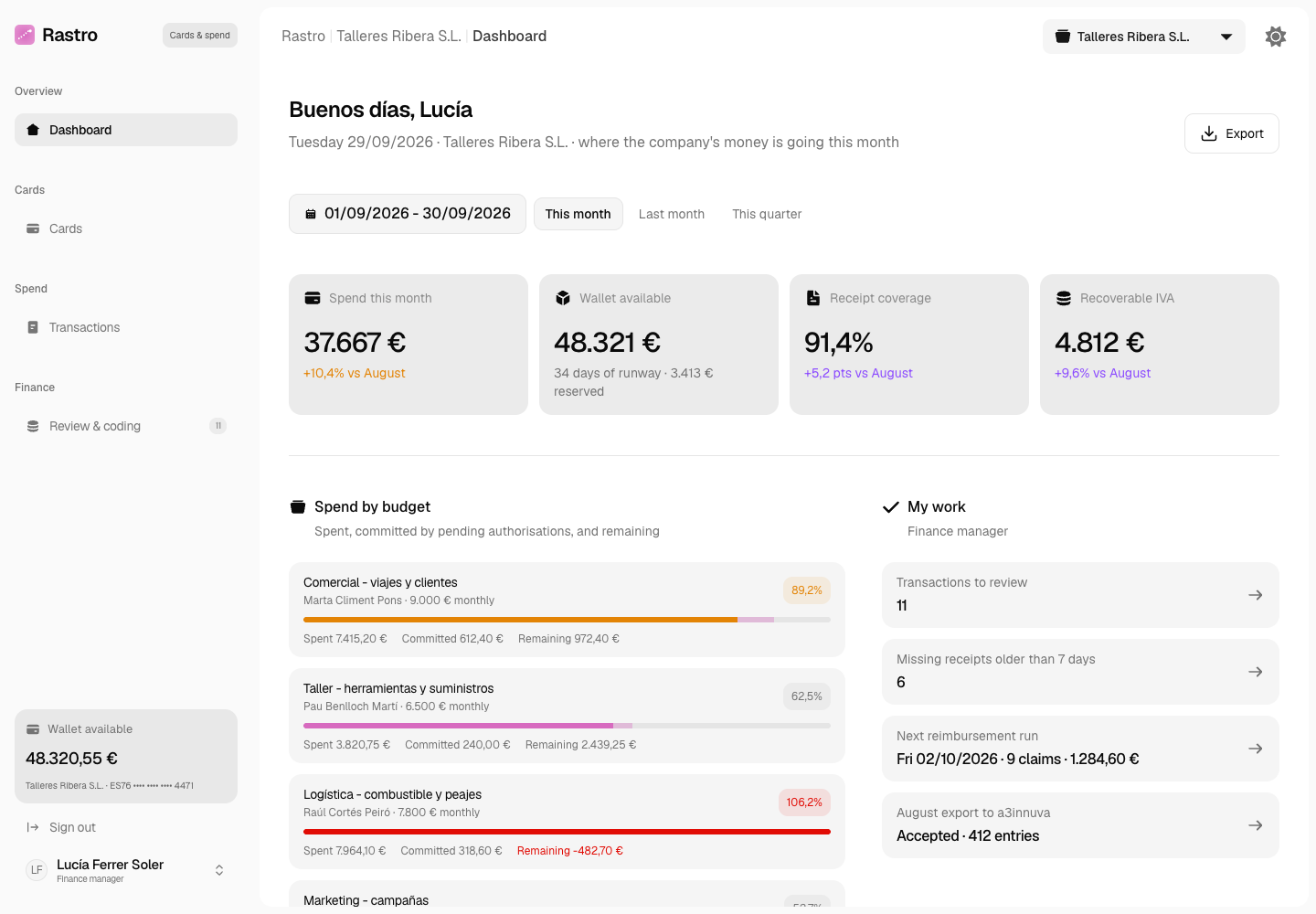Screen dimensions: 1316x914
Task: Click the 89,2% budget badge
Action: [x=807, y=590]
